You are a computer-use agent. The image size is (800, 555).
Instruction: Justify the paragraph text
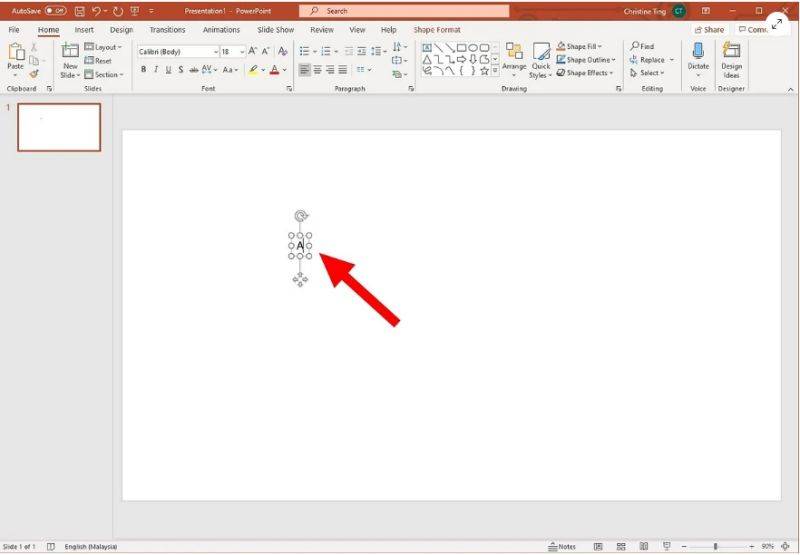click(x=343, y=69)
